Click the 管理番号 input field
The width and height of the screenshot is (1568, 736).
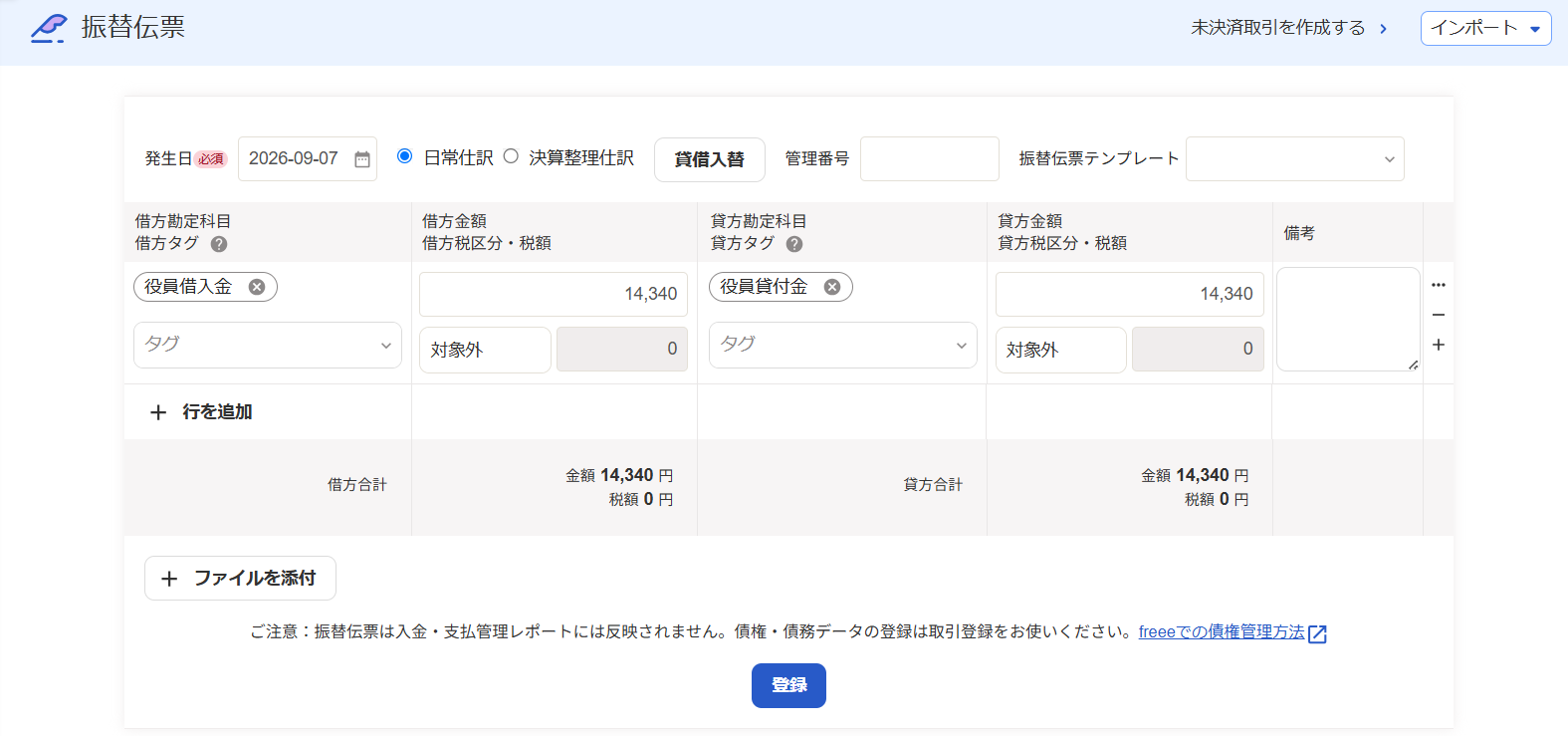929,159
